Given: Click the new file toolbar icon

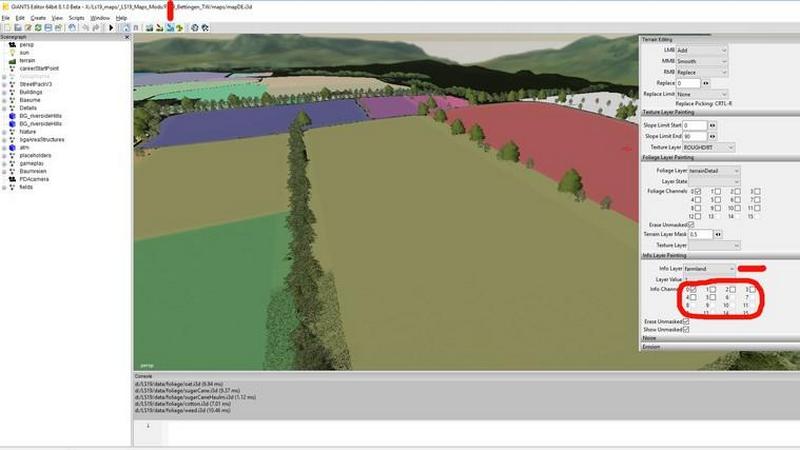Looking at the screenshot, I should tap(5, 27).
